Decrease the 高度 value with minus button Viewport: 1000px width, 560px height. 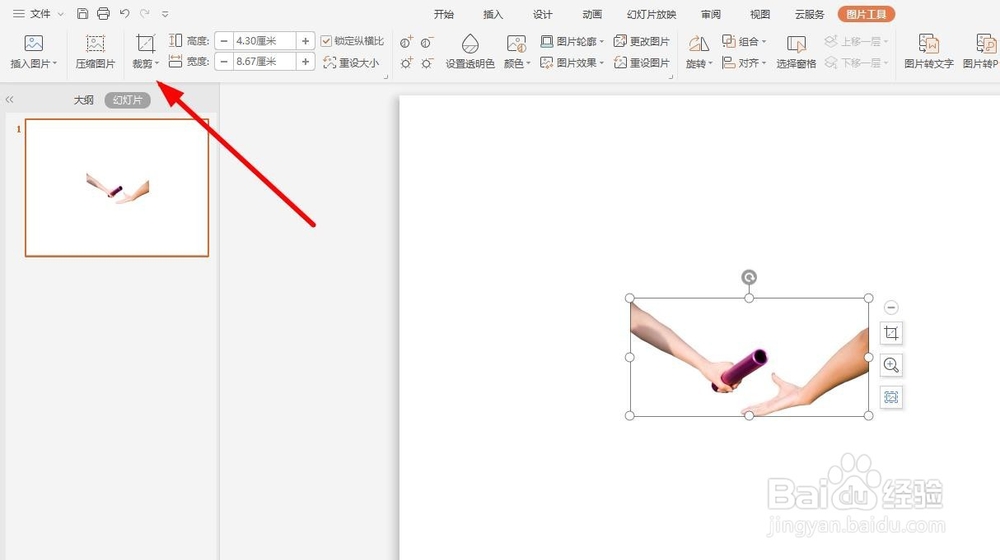[224, 41]
